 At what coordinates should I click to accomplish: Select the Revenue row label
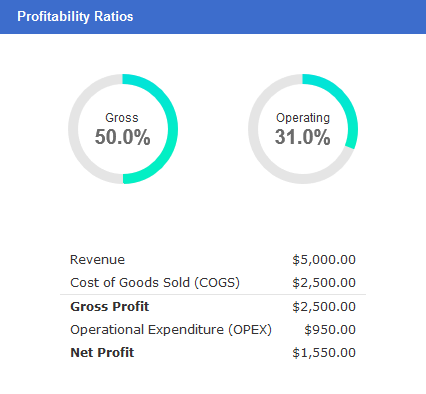(x=97, y=260)
